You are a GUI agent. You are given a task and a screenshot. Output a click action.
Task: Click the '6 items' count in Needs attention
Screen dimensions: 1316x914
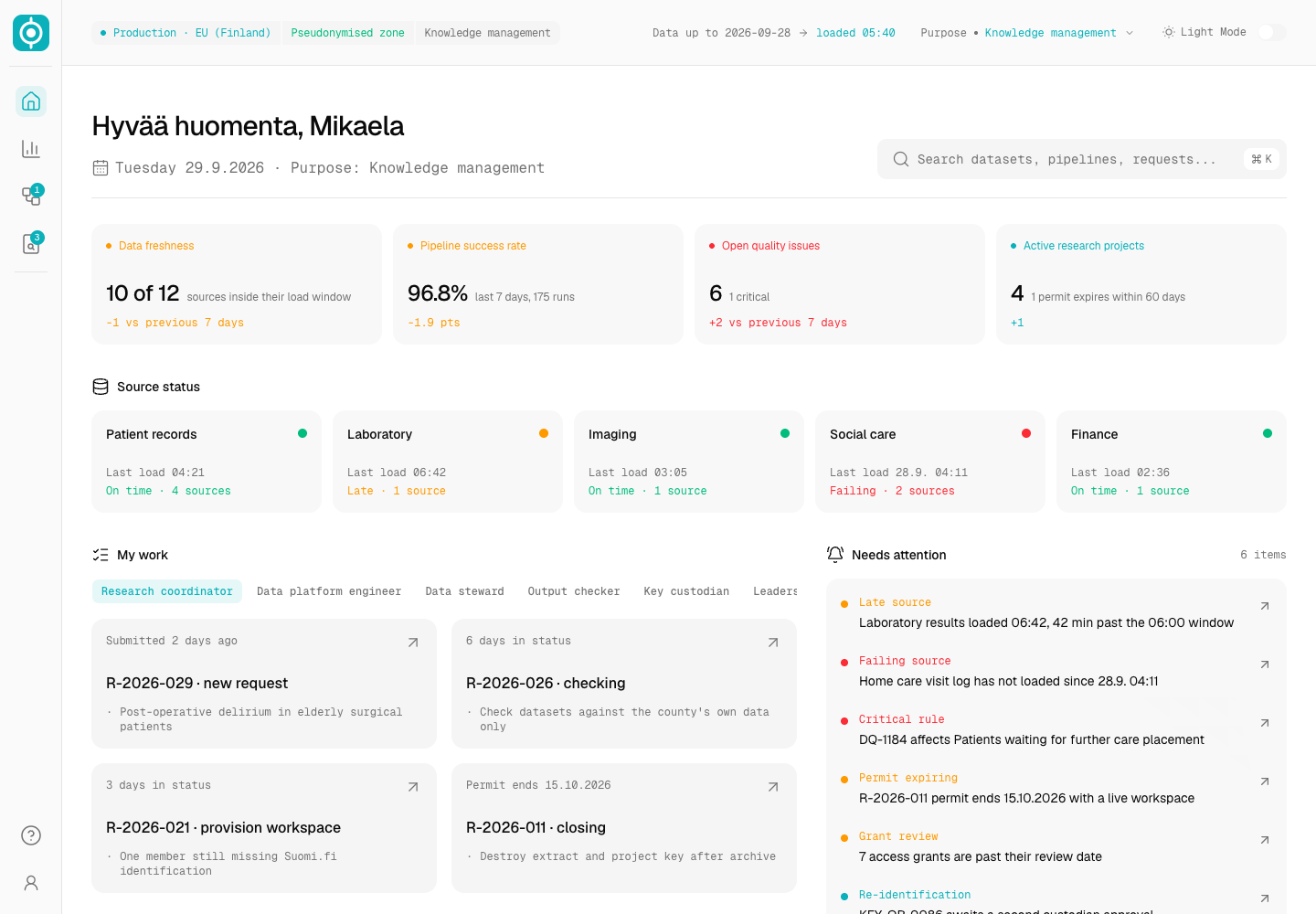(x=1263, y=555)
